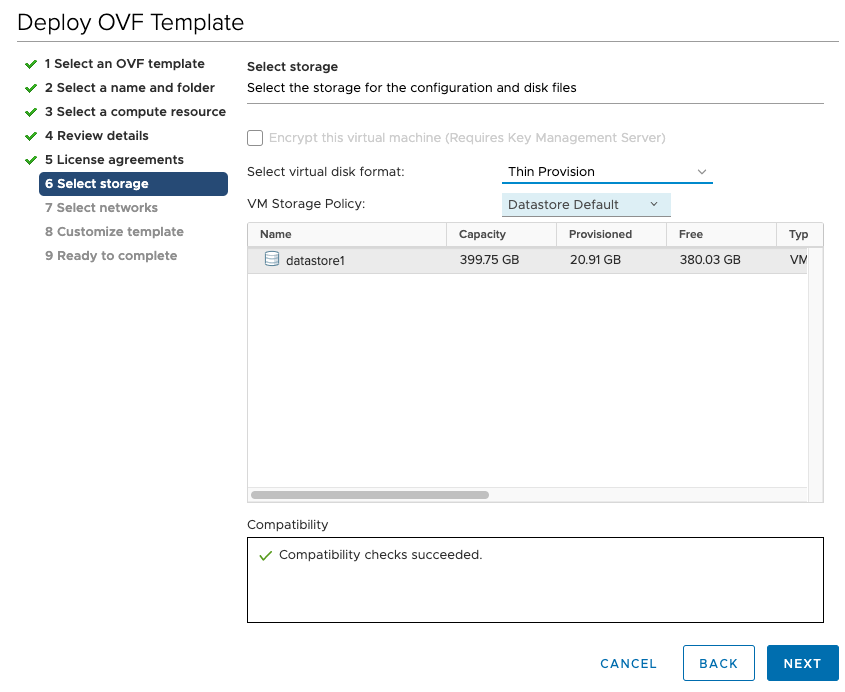Click the green checkmark beside Select an OVF template
Image resolution: width=845 pixels, height=692 pixels.
click(x=31, y=64)
